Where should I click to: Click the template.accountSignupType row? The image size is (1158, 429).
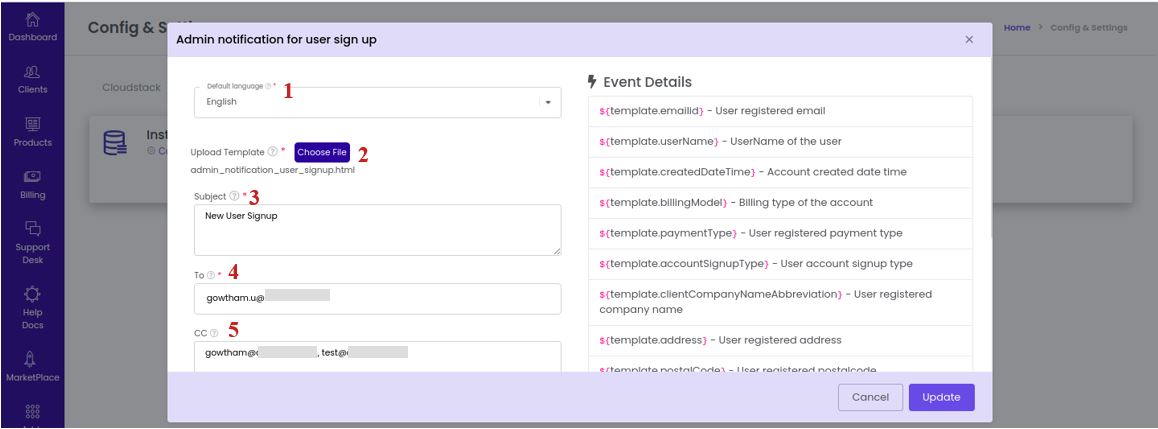[x=780, y=264]
